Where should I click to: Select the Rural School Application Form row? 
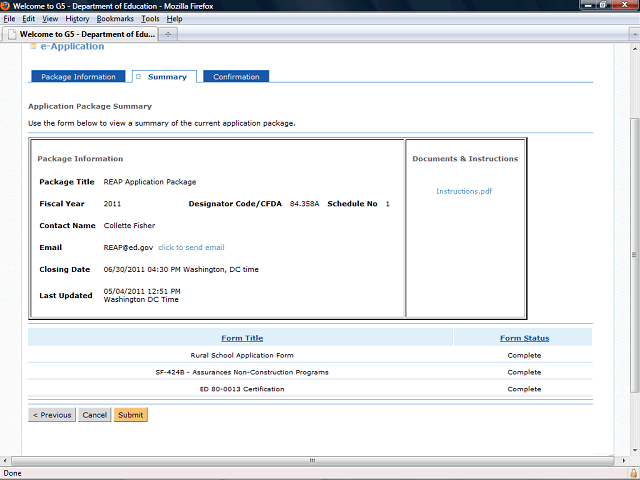(x=310, y=355)
